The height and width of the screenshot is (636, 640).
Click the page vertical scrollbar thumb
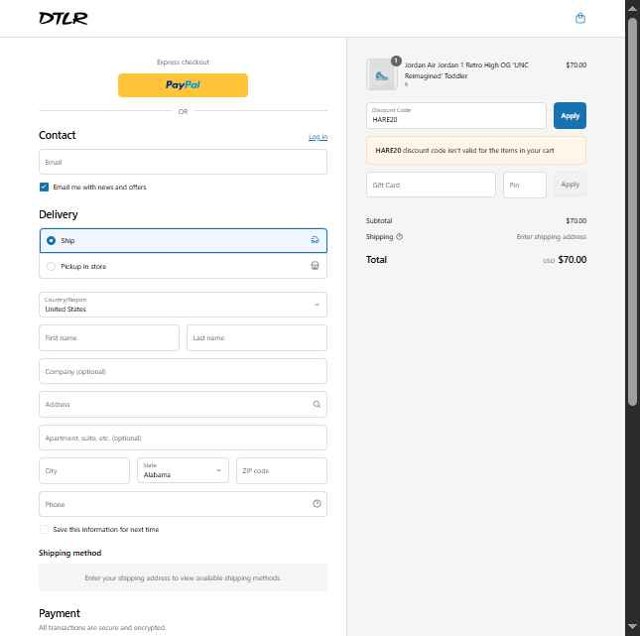point(632,210)
